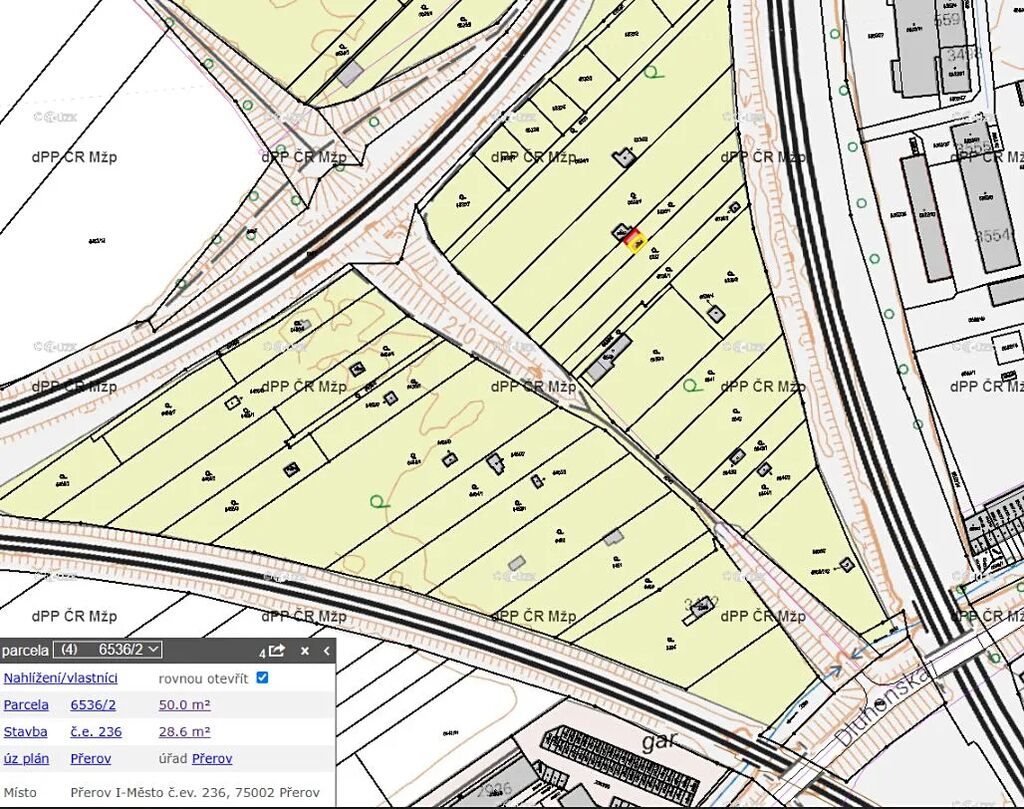Click the 50.0 m² parcel area link
1024x809 pixels.
pyautogui.click(x=184, y=705)
